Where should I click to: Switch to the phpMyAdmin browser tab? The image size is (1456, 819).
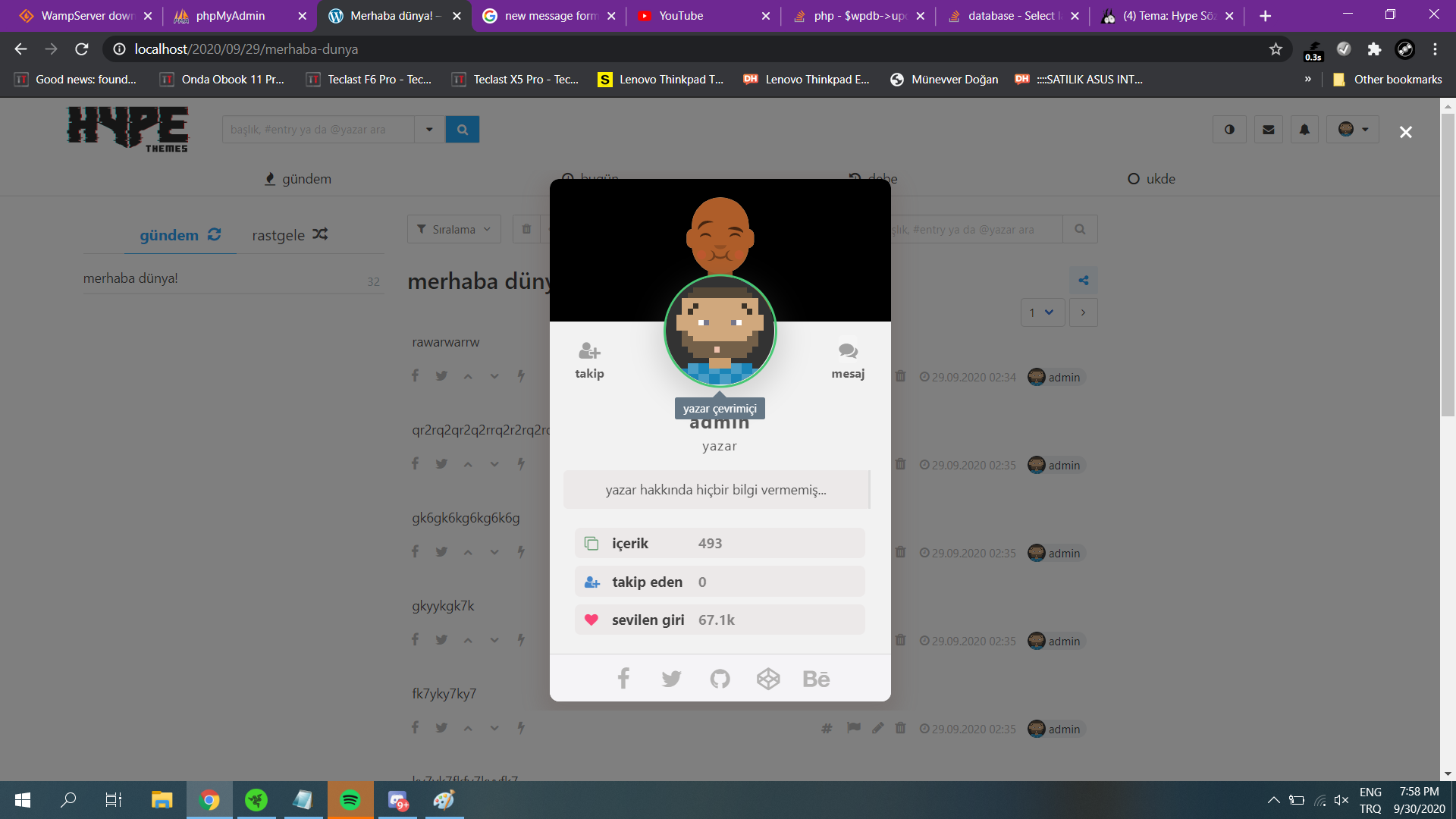[x=239, y=16]
